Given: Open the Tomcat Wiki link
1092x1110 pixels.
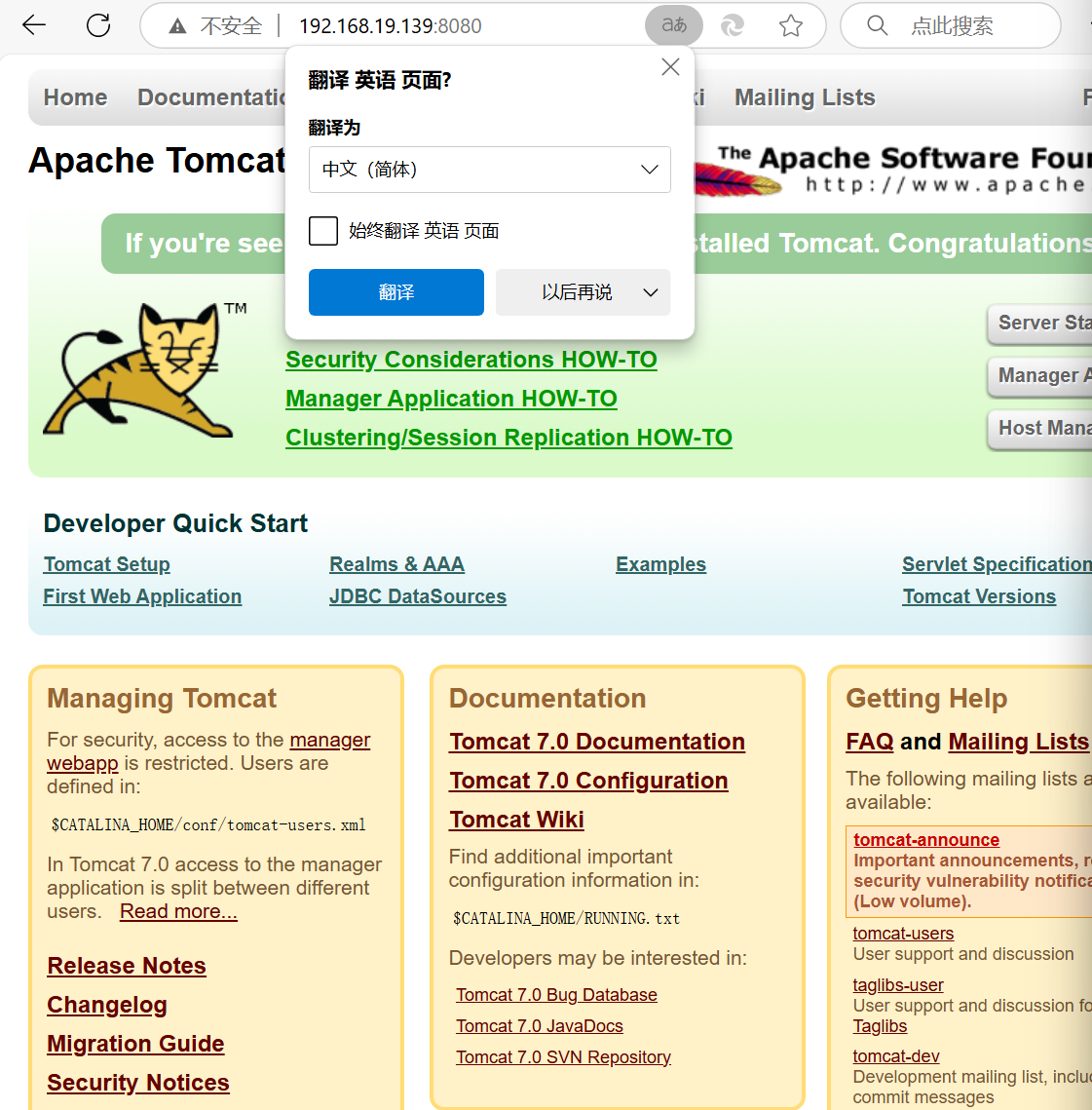Looking at the screenshot, I should [x=516, y=819].
